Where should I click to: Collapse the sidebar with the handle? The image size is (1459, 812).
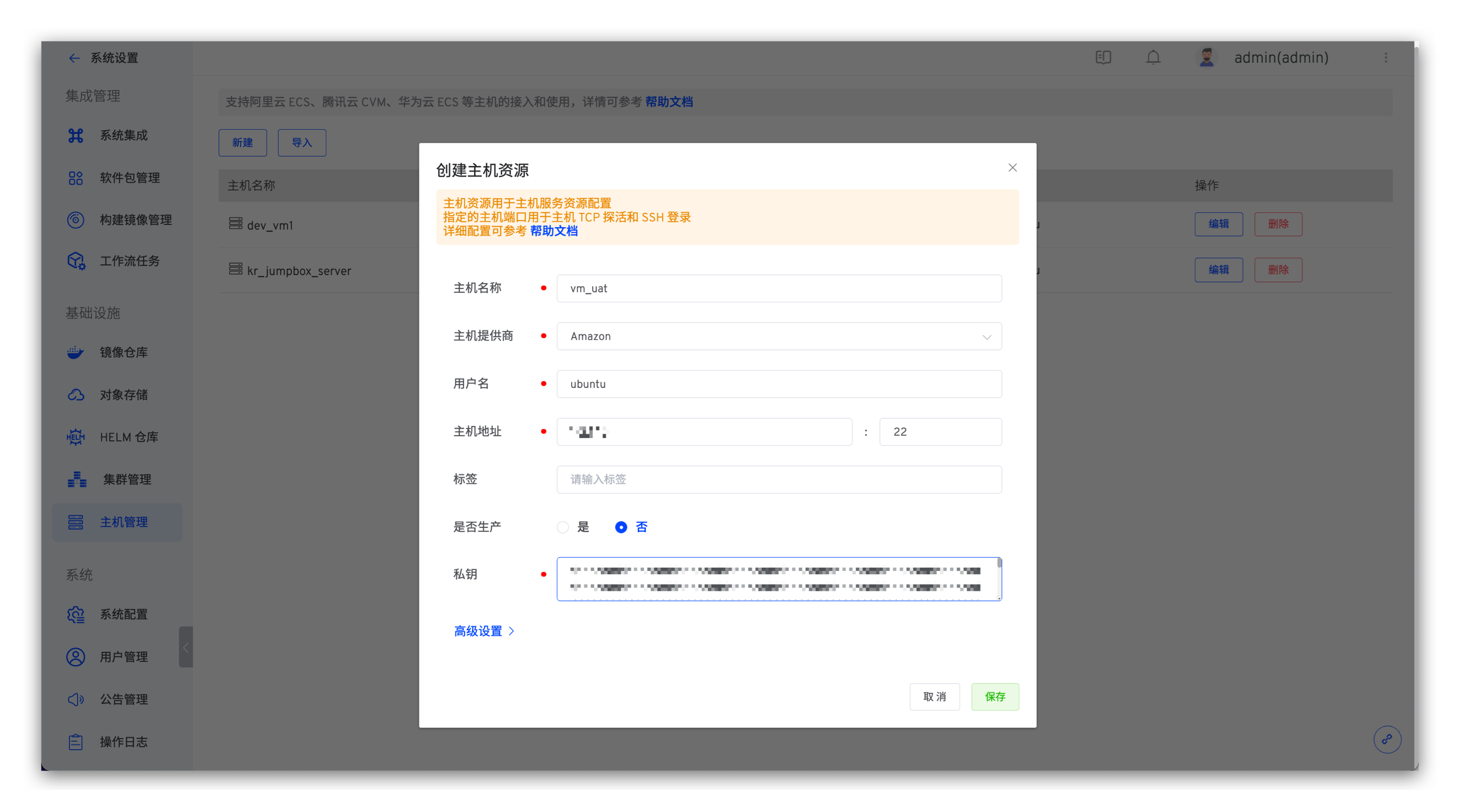[186, 647]
